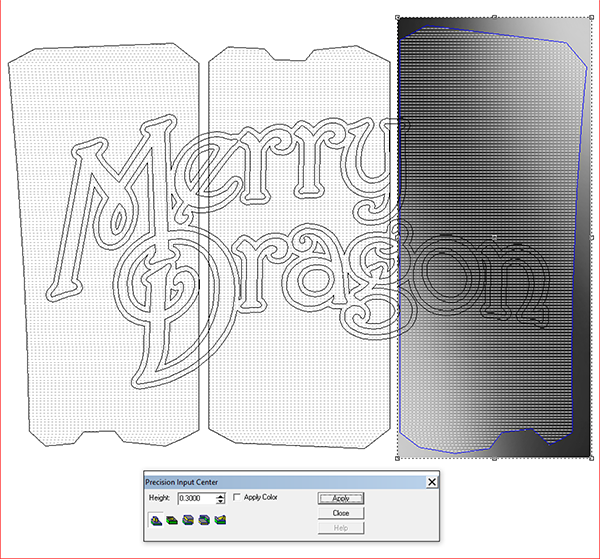600x559 pixels.
Task: Click the Close button in the dialog
Action: [341, 513]
